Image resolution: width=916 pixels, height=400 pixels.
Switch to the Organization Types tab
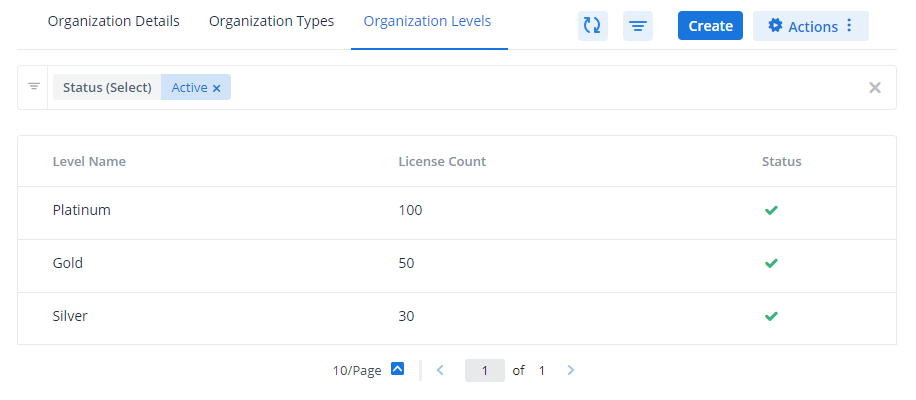271,21
